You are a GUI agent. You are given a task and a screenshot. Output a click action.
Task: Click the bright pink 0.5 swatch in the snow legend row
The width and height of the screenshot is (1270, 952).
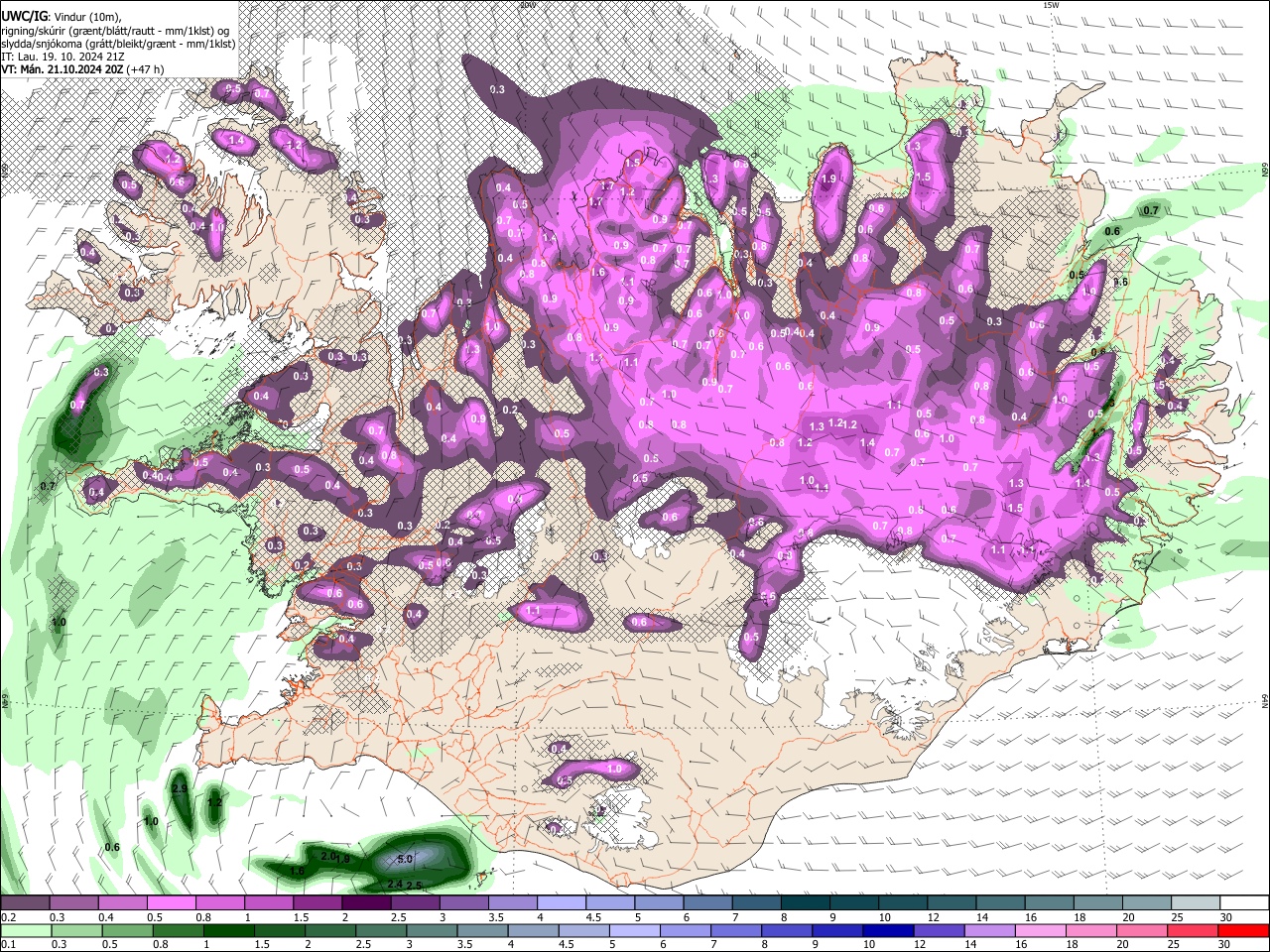[x=171, y=903]
